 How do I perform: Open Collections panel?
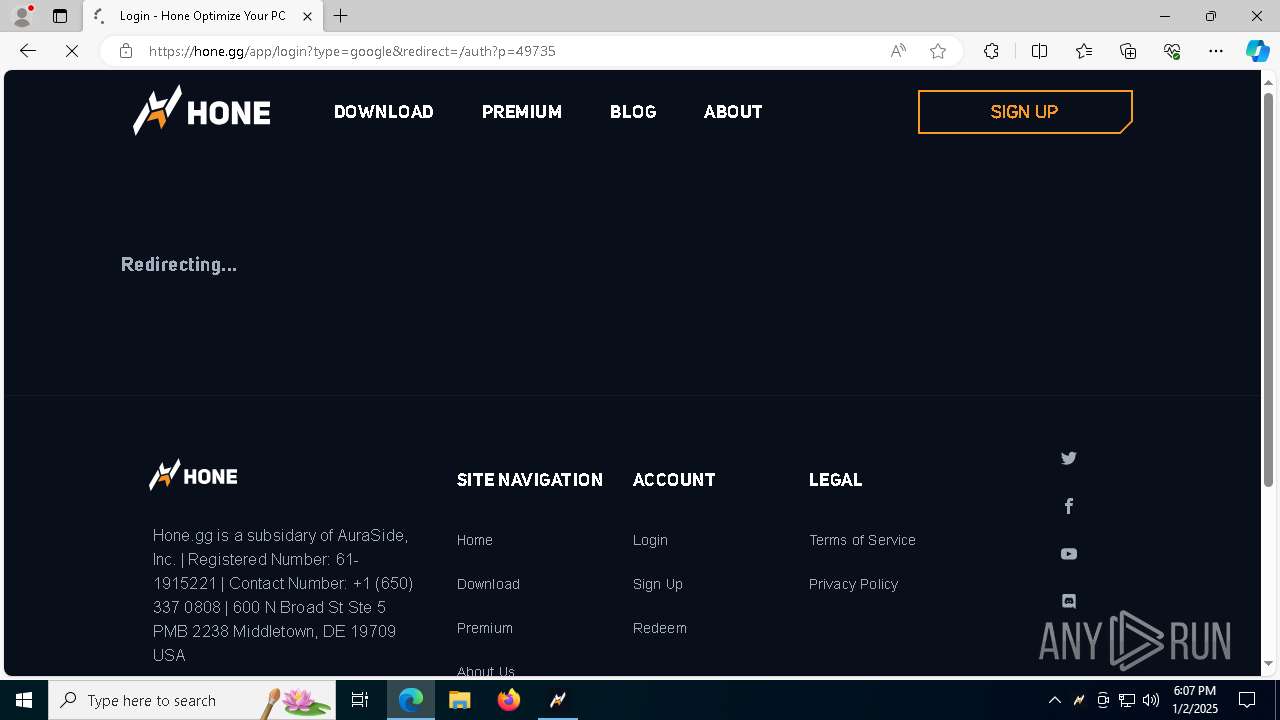click(x=1128, y=51)
